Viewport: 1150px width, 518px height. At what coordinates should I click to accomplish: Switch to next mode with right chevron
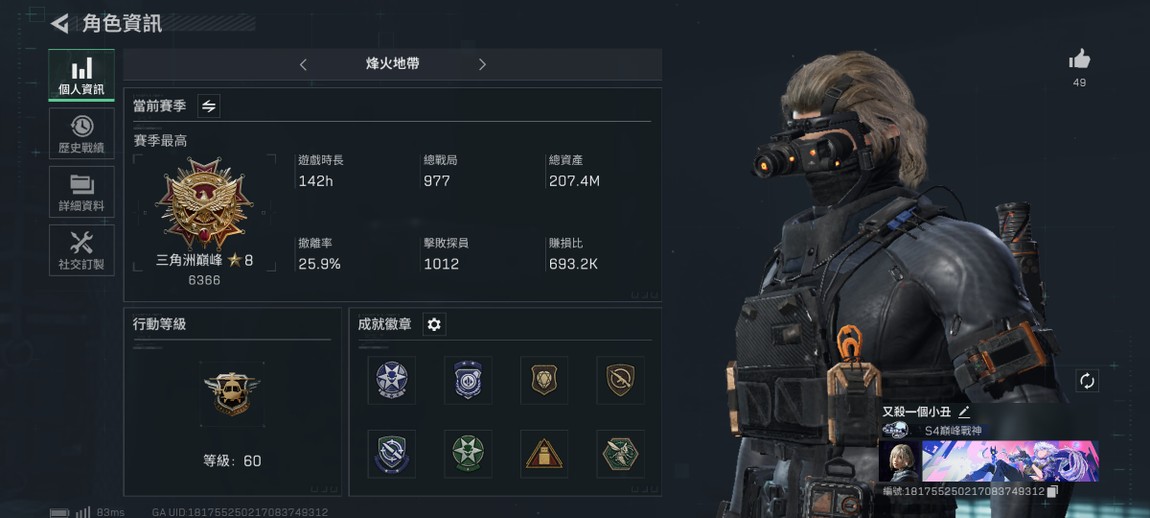[482, 65]
